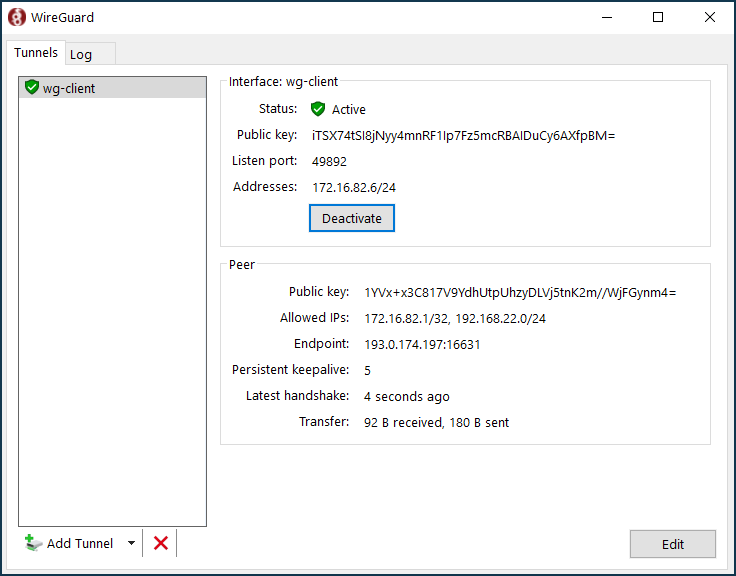Click the red X remove tunnel icon

pos(160,543)
